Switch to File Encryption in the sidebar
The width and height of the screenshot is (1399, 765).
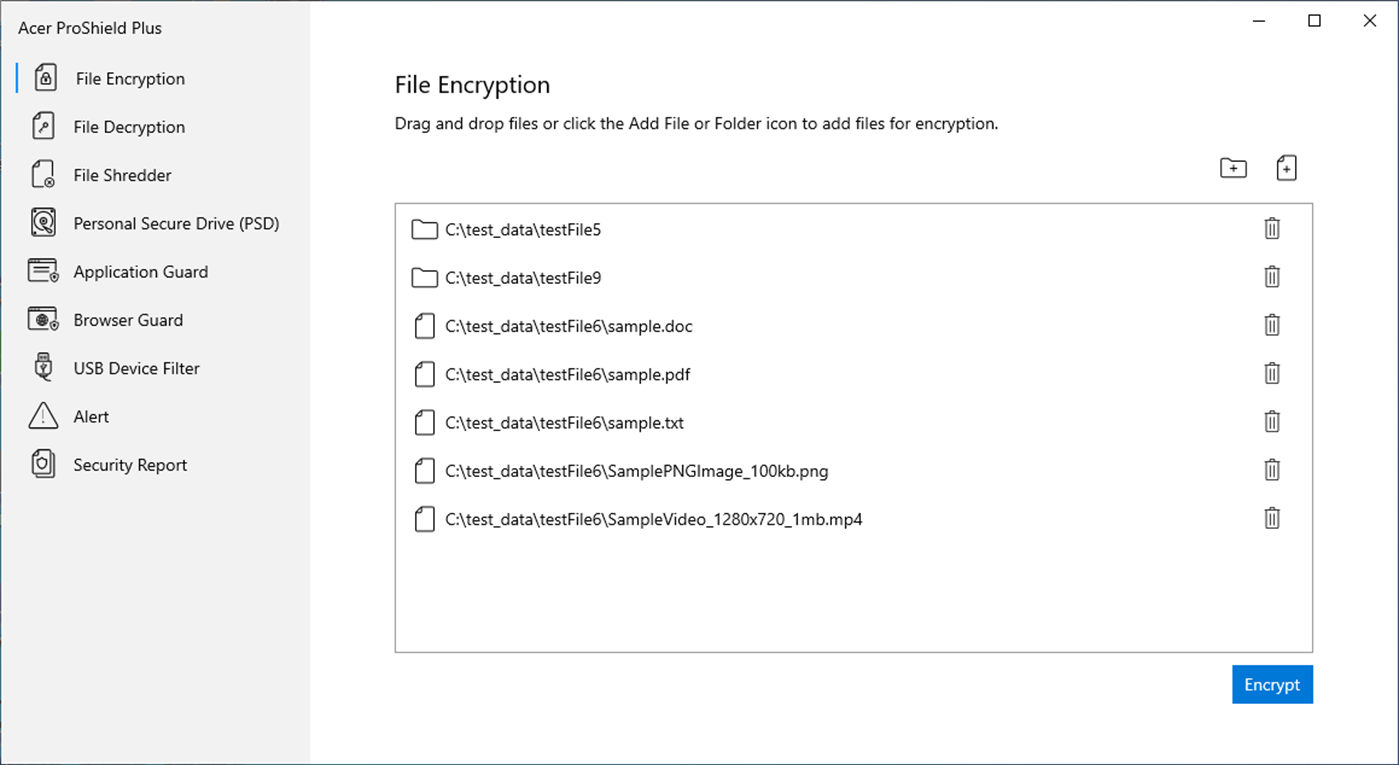click(x=130, y=78)
